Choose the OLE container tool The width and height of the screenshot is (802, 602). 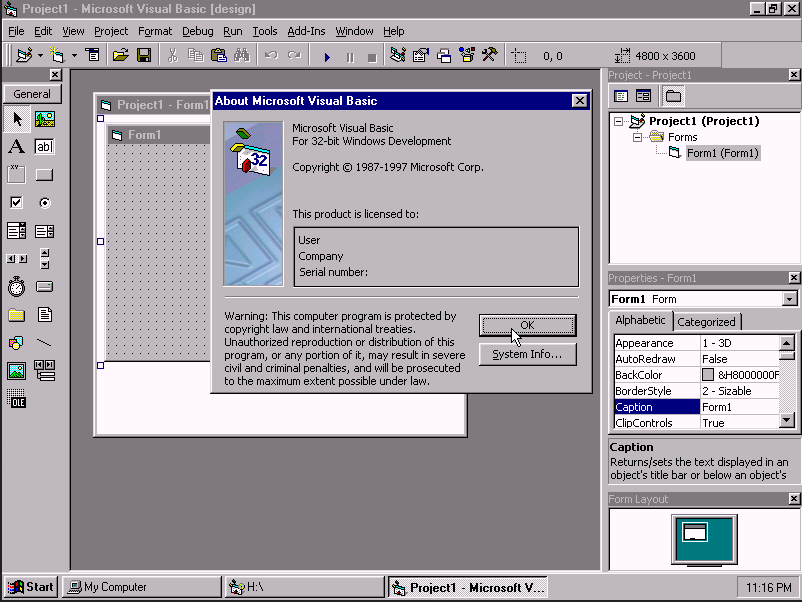[x=17, y=399]
